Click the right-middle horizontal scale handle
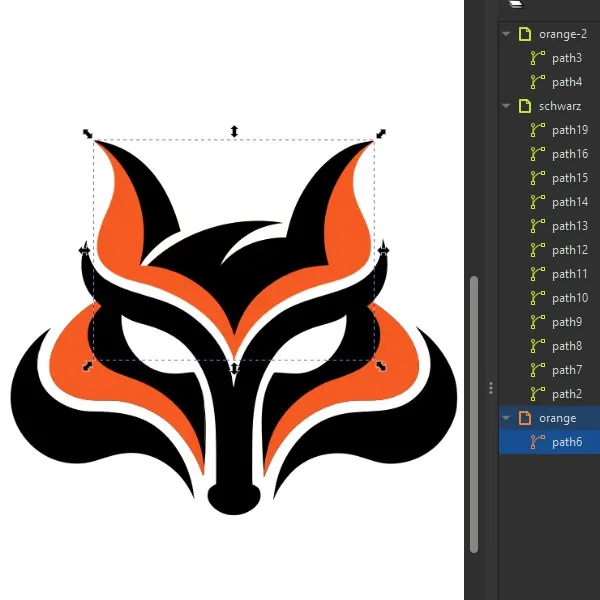The image size is (600, 600). pos(383,249)
